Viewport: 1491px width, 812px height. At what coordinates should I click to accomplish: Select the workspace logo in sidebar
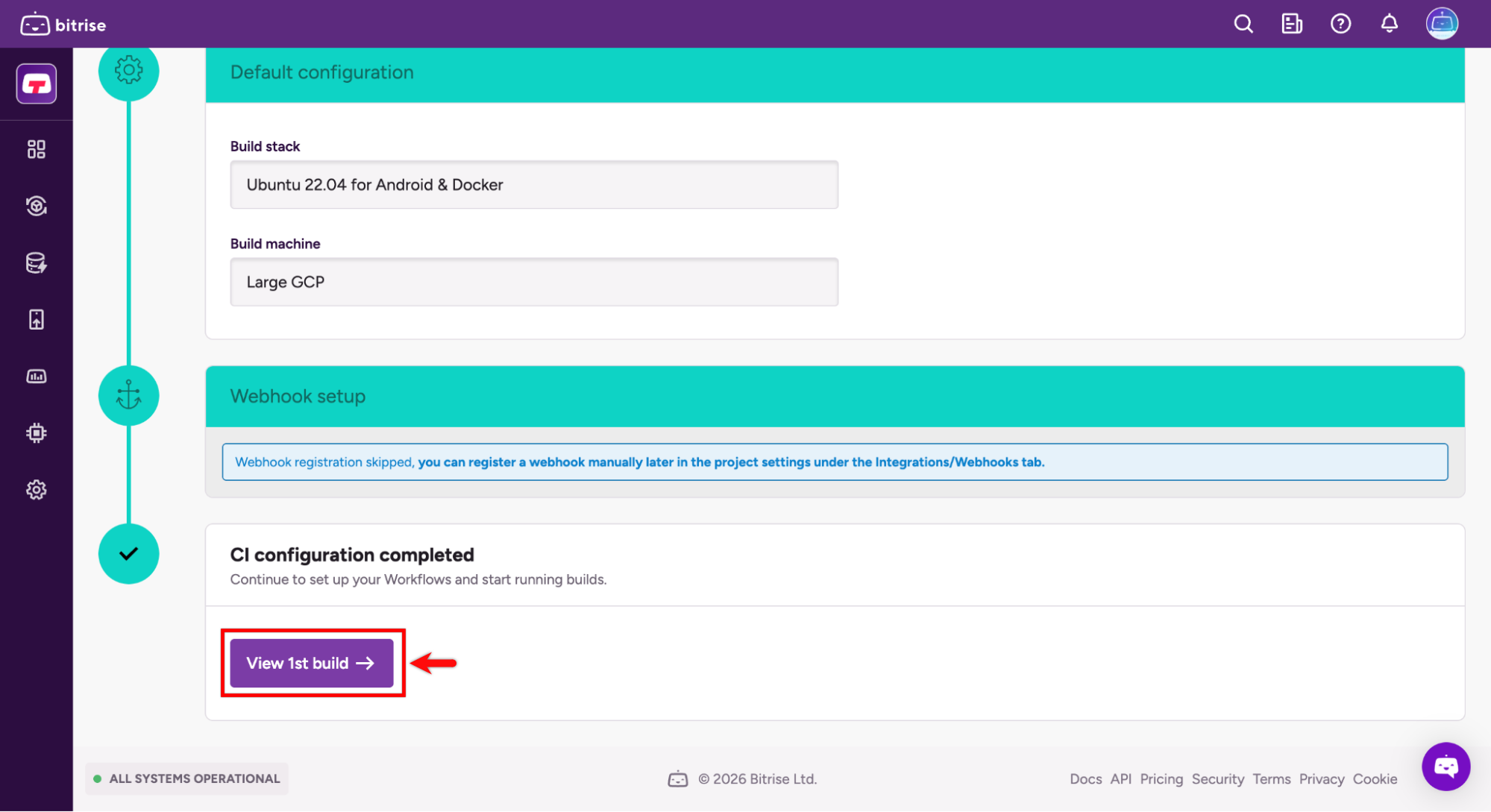click(37, 84)
